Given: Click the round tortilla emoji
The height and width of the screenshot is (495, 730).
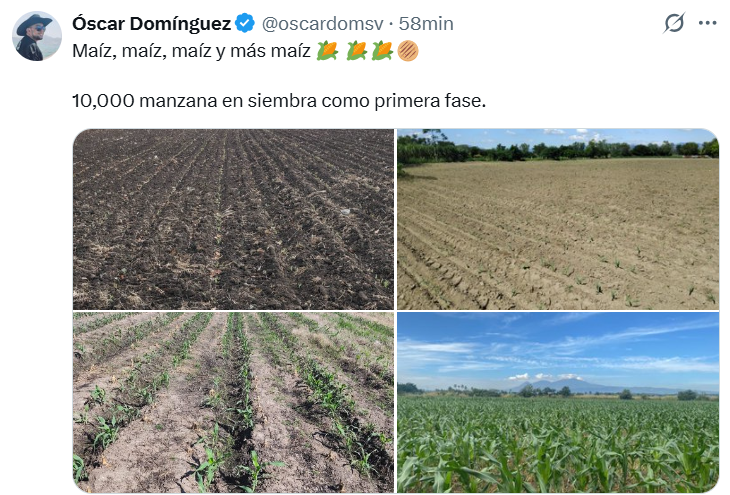Looking at the screenshot, I should [407, 50].
